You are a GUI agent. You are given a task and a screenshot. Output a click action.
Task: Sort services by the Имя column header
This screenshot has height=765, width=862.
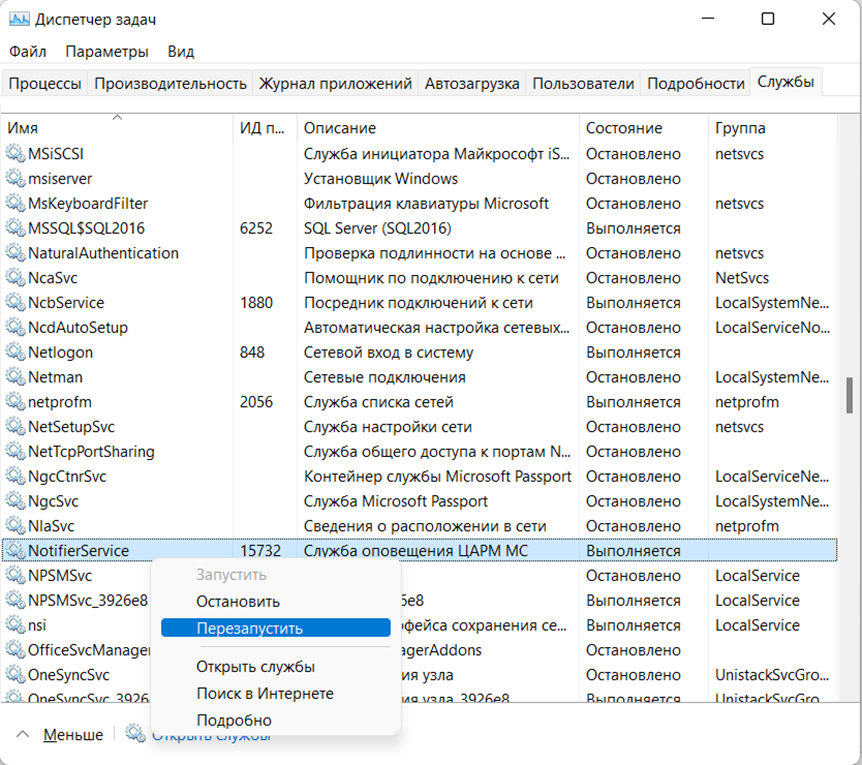(117, 128)
